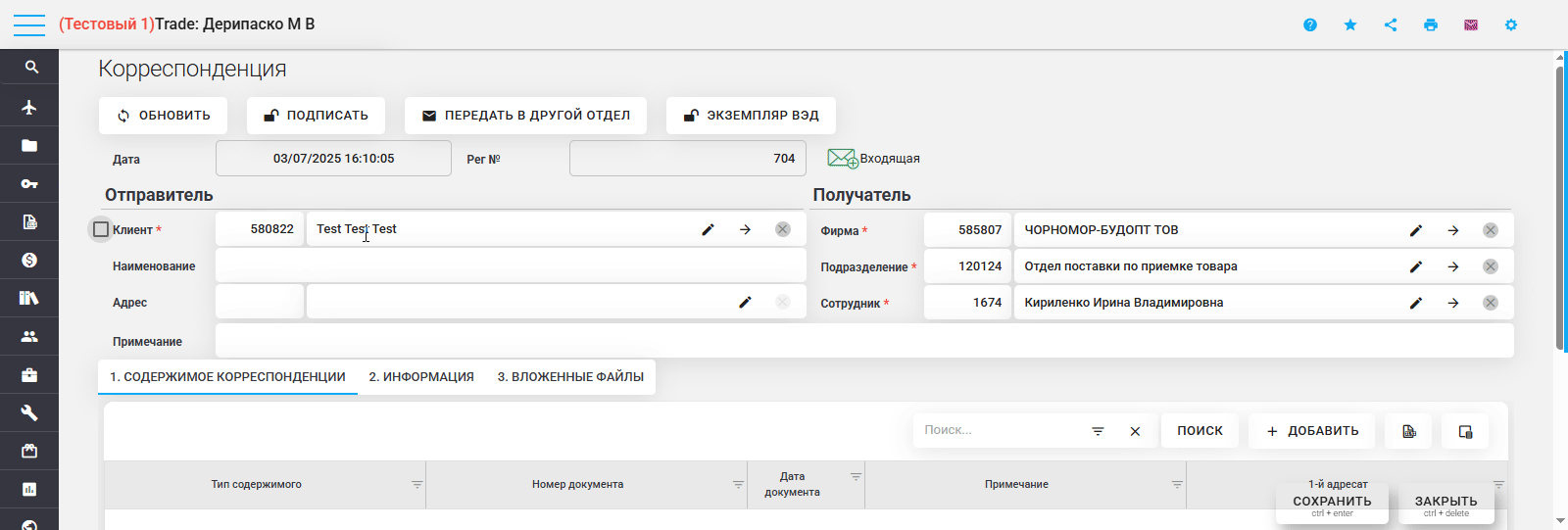Image resolution: width=1568 pixels, height=530 pixels.
Task: Open the dollar coin icon in sidebar
Action: click(29, 260)
